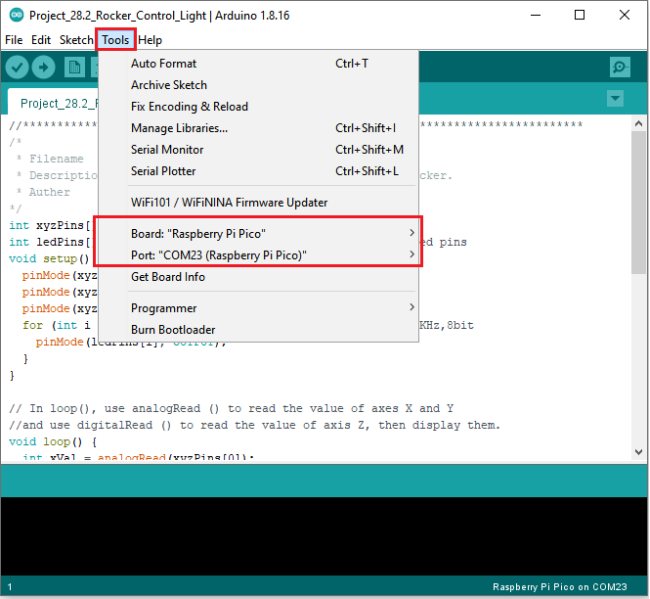Image resolution: width=650 pixels, height=599 pixels.
Task: Open the Help menu
Action: [150, 40]
